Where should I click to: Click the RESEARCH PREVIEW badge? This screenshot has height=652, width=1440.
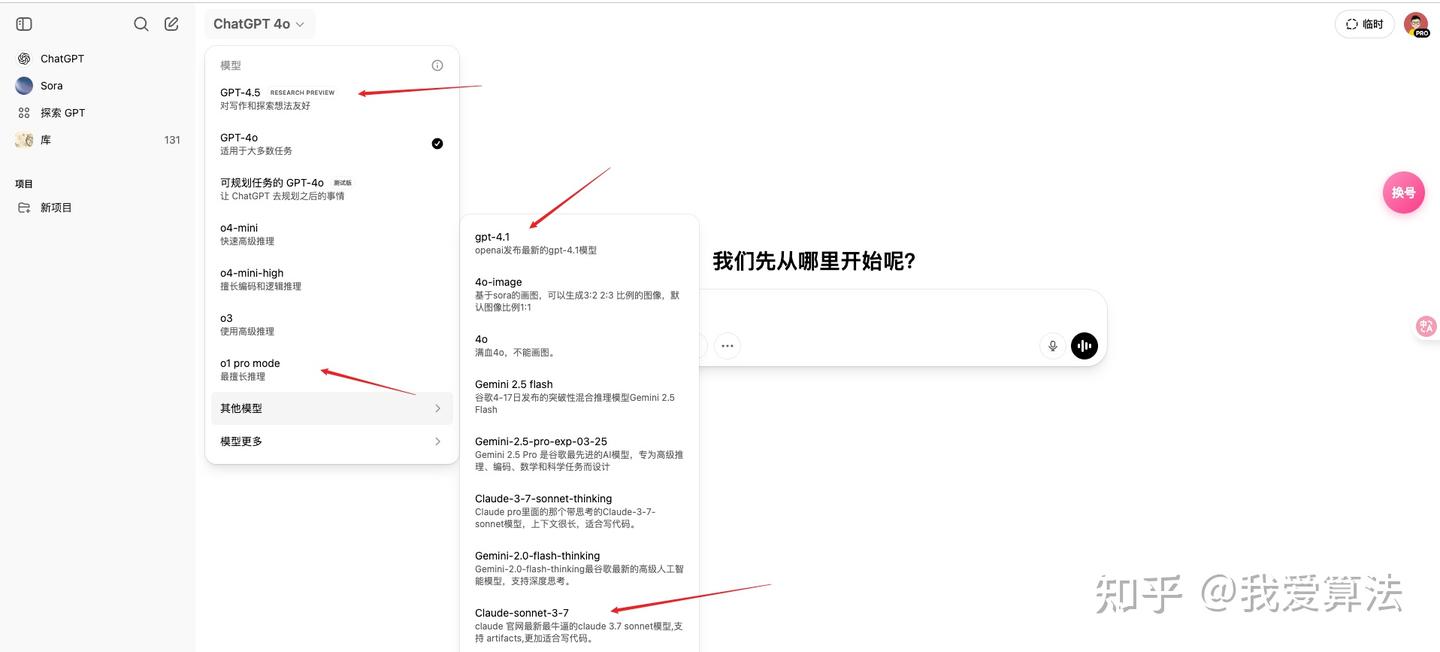tap(303, 93)
